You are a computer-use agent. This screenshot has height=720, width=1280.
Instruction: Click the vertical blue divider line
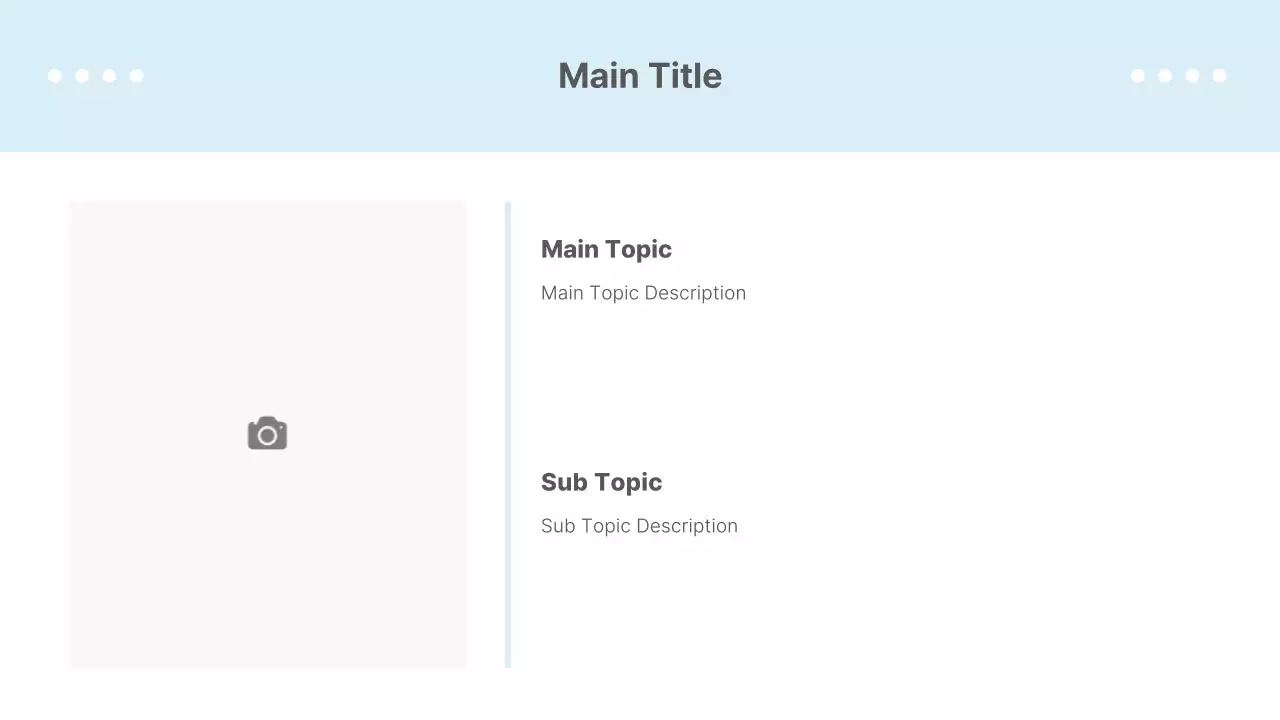[508, 434]
